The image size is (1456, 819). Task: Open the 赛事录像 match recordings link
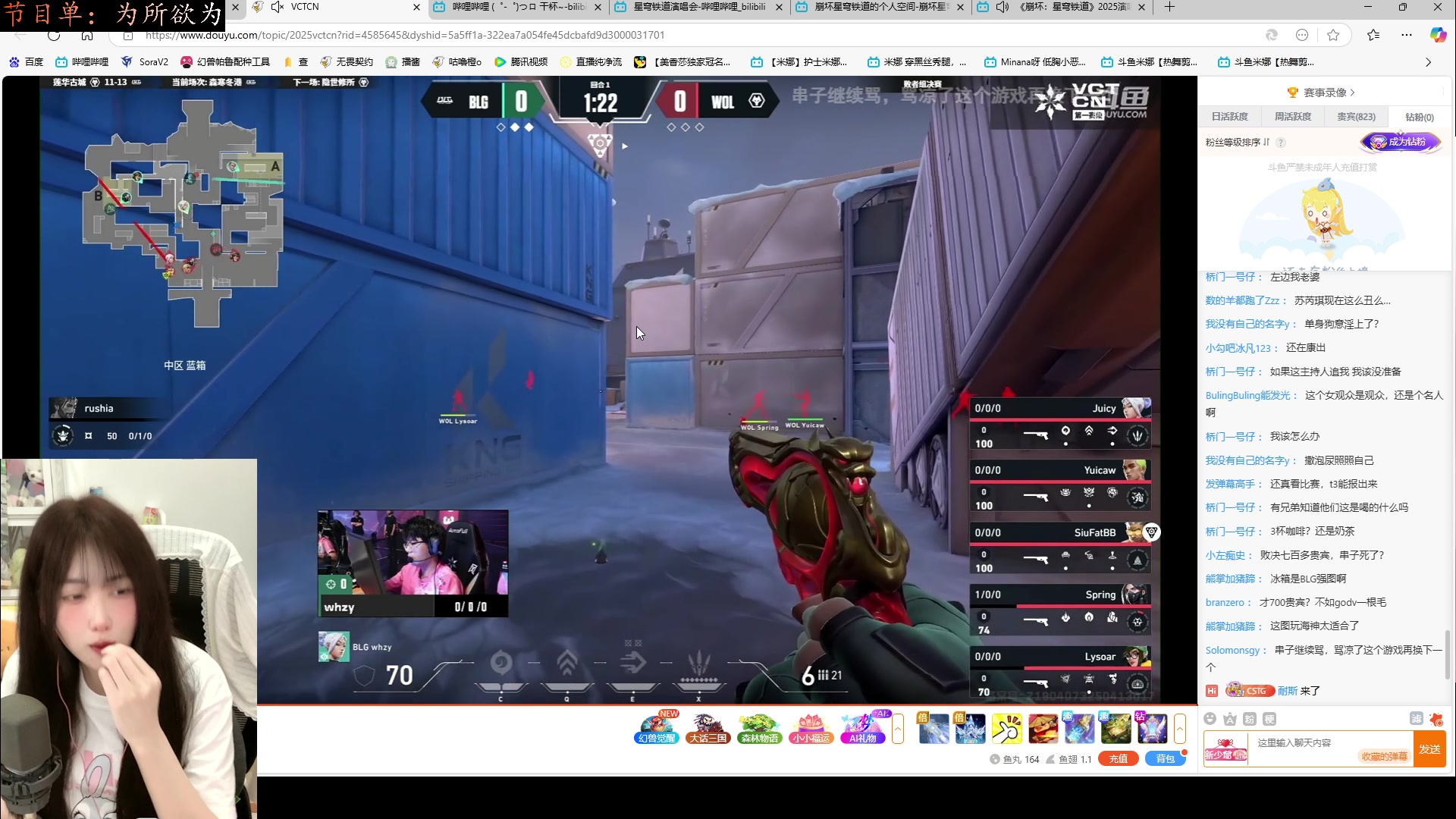[x=1323, y=93]
